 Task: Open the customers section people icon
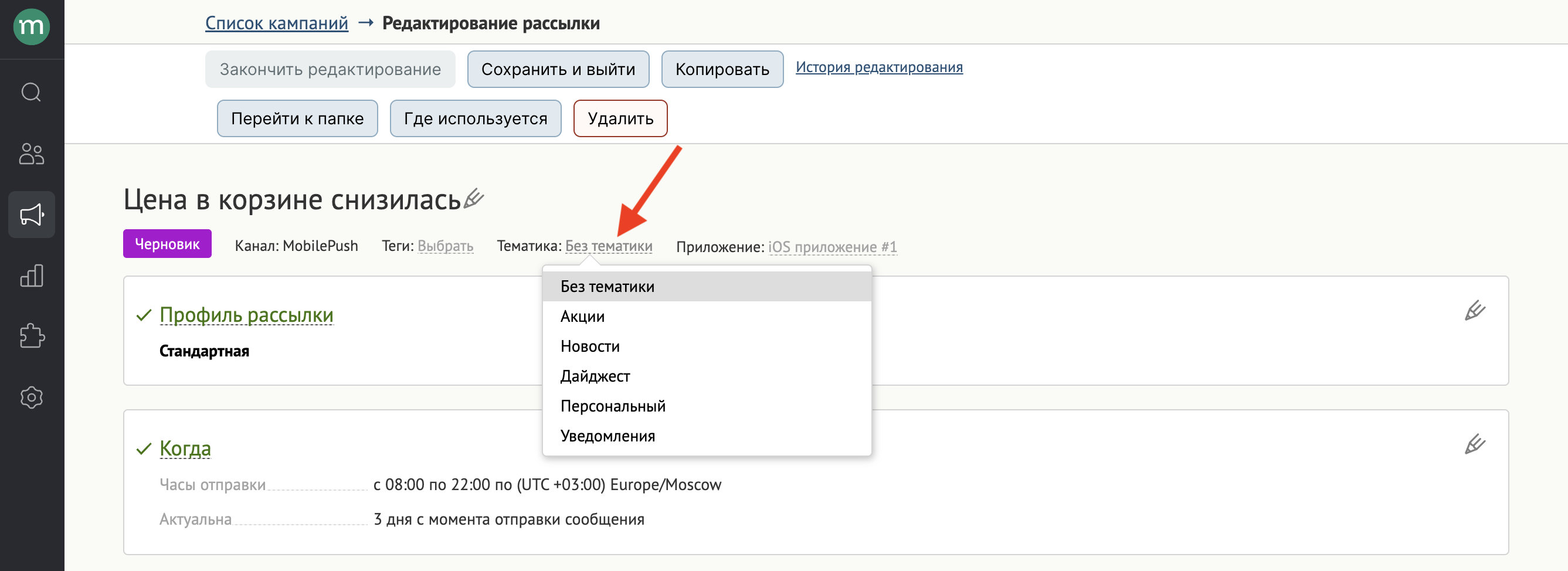(x=32, y=154)
